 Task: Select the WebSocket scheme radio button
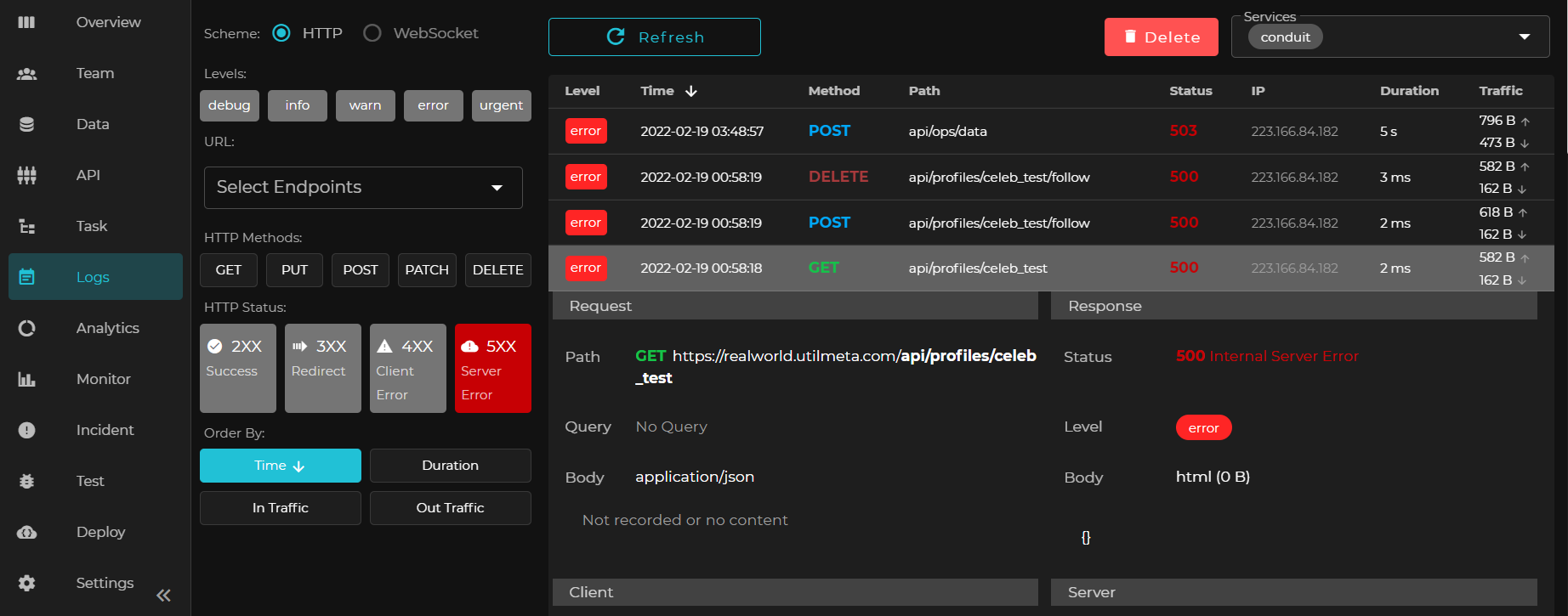pyautogui.click(x=372, y=33)
